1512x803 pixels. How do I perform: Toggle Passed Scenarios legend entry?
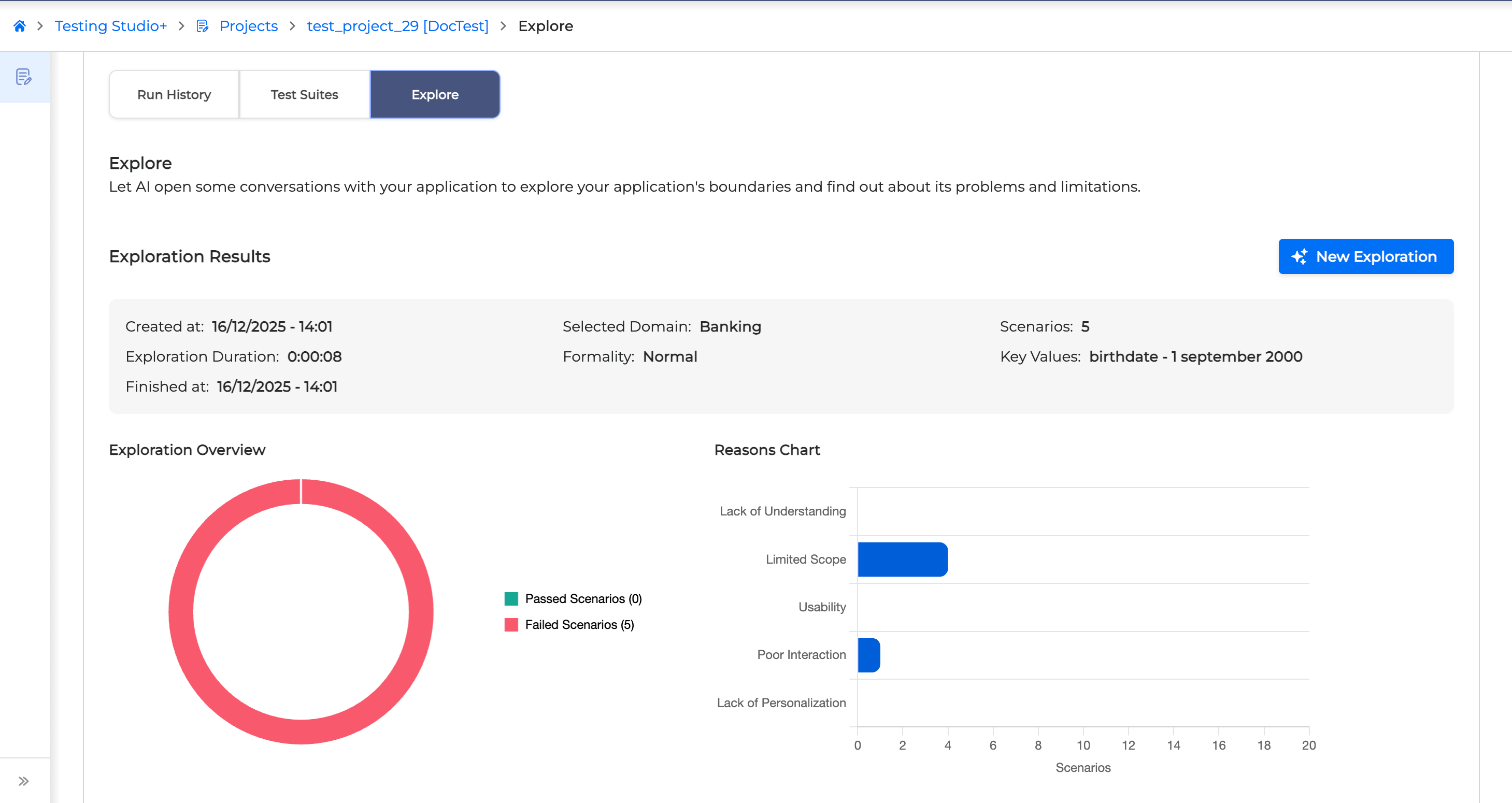(x=583, y=599)
